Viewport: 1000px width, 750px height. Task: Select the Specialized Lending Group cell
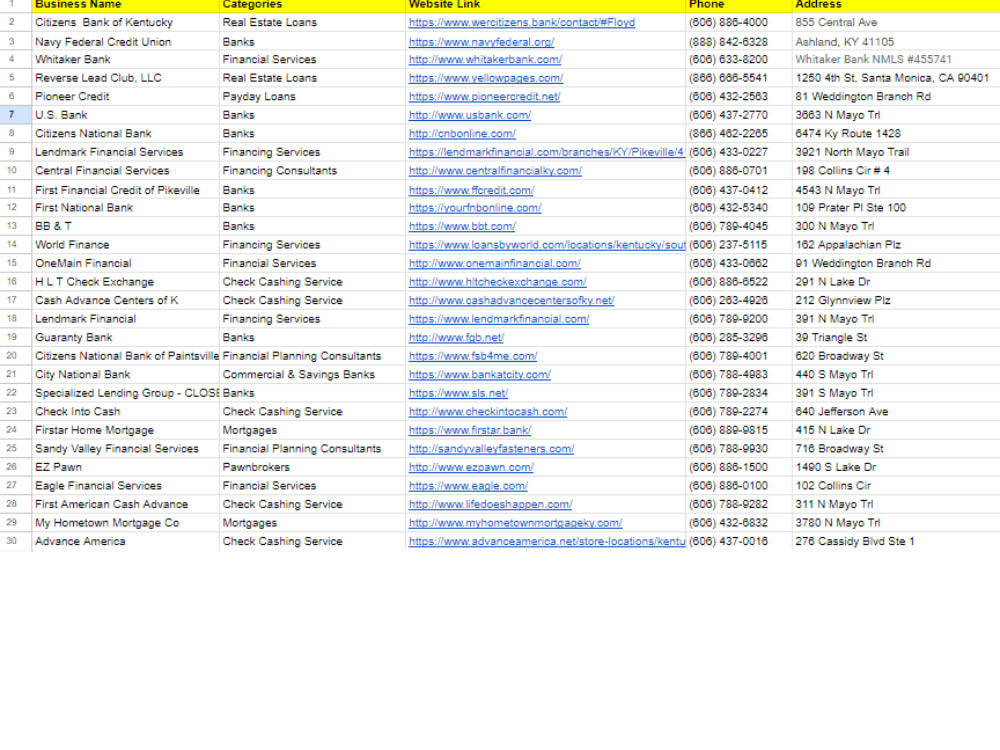click(x=126, y=392)
